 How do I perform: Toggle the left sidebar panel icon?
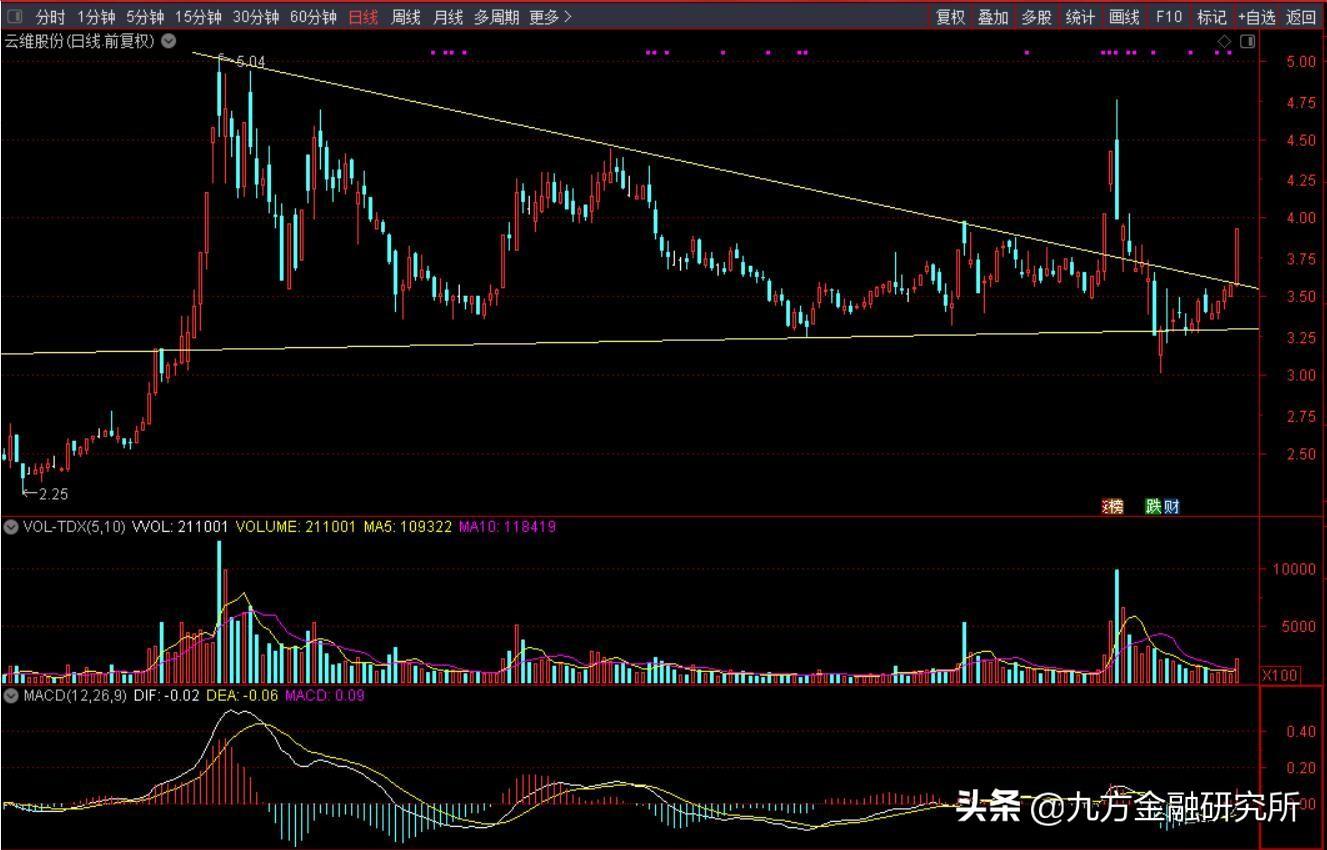[x=14, y=17]
